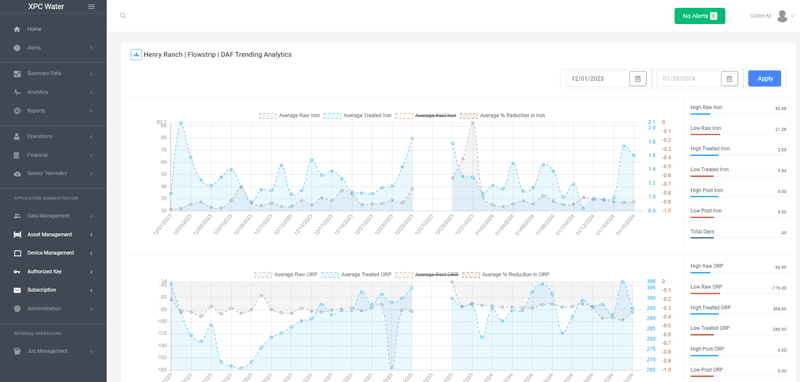Click the Sensor Telemetry cloud icon
The height and width of the screenshot is (382, 800).
point(17,173)
